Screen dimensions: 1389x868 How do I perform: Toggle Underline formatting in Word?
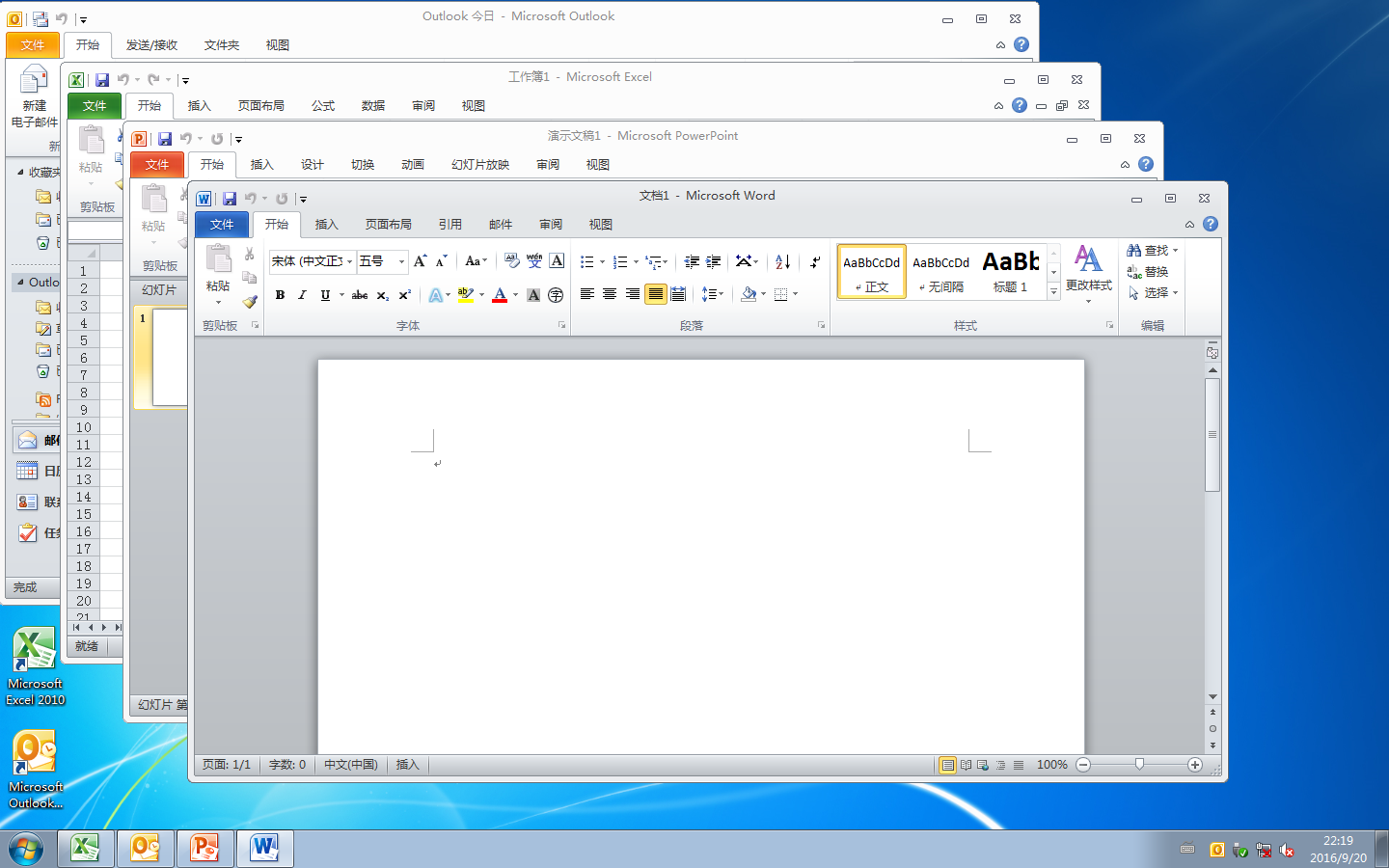click(x=325, y=295)
